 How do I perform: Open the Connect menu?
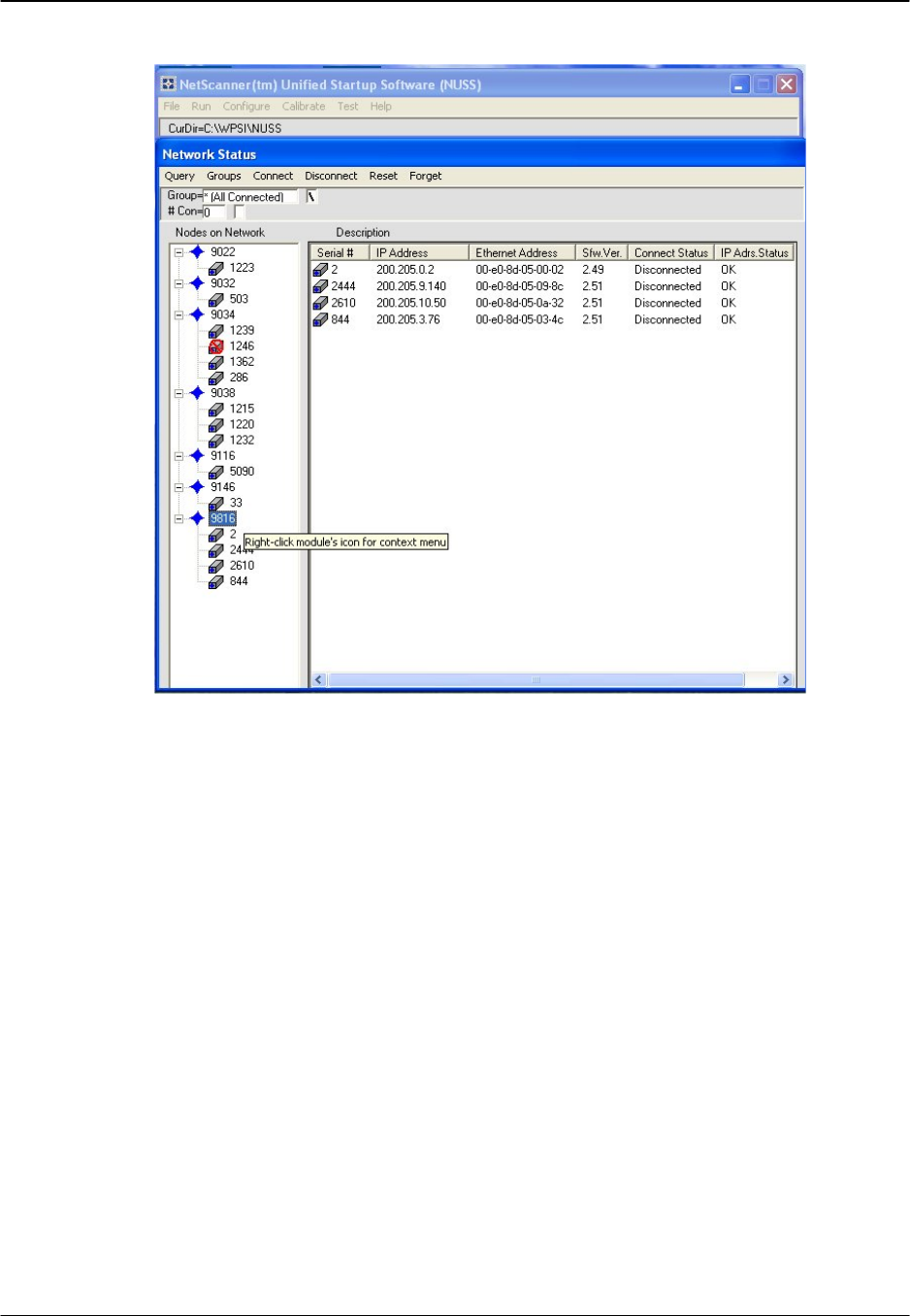click(x=273, y=176)
